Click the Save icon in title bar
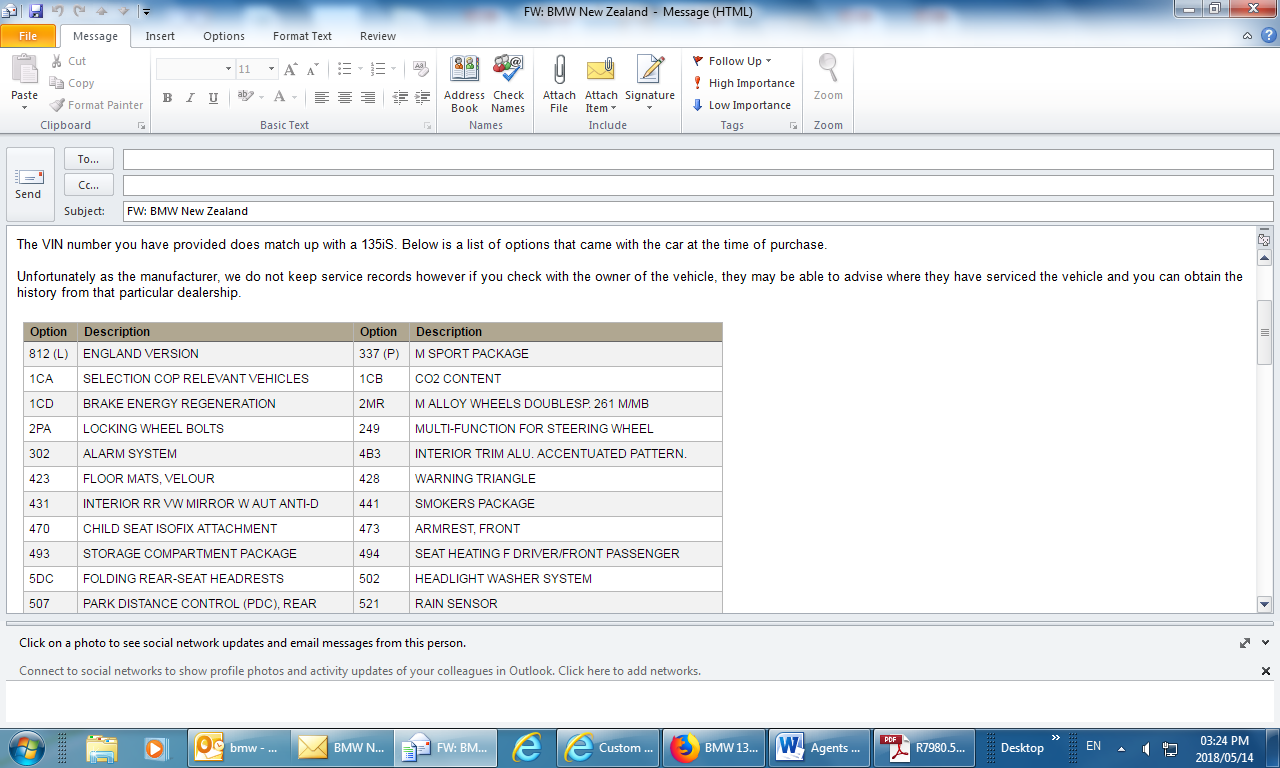 point(36,12)
